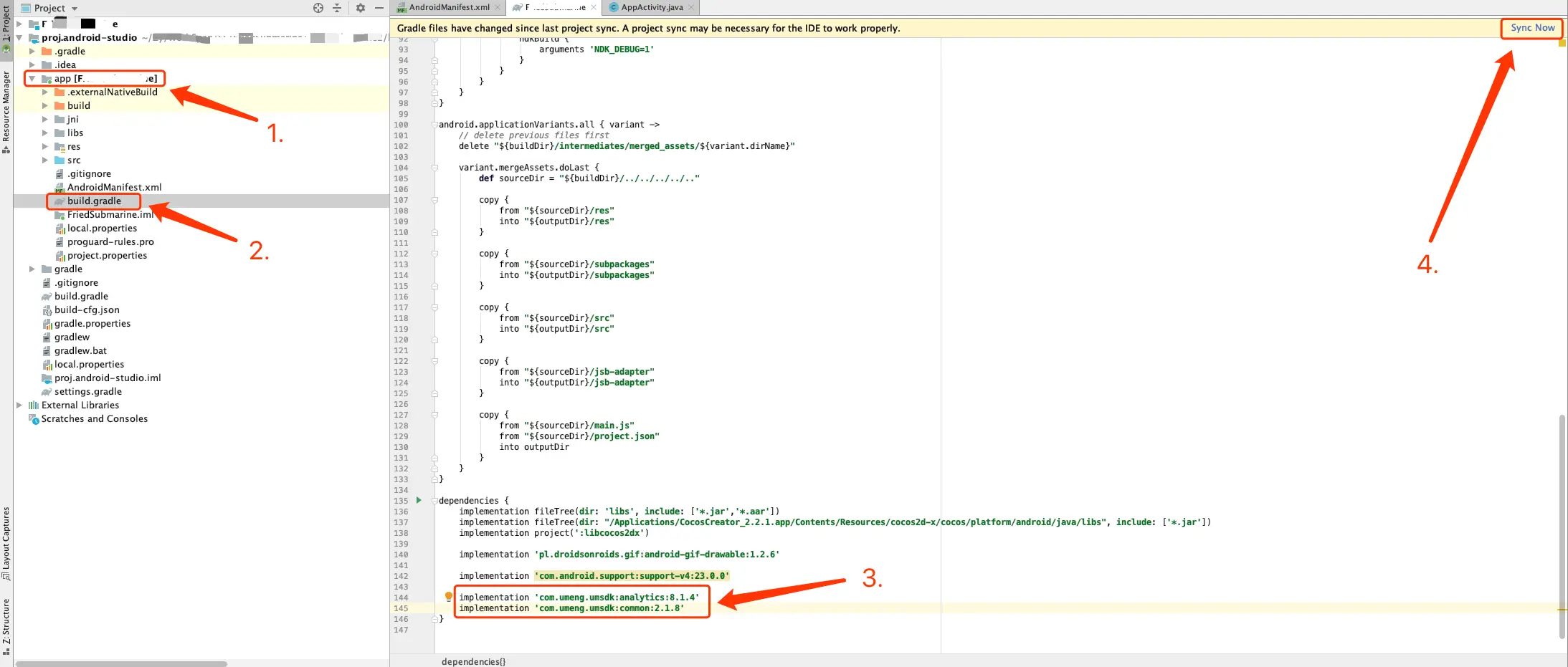1568x667 pixels.
Task: Collapse the proj.android-studio root node
Action: pos(19,37)
